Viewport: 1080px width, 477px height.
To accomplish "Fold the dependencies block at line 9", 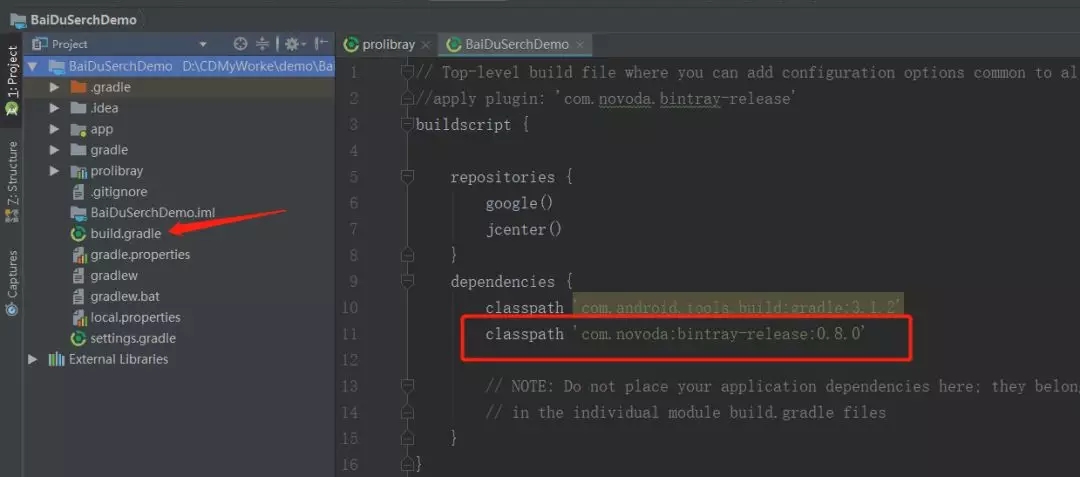I will coord(408,282).
